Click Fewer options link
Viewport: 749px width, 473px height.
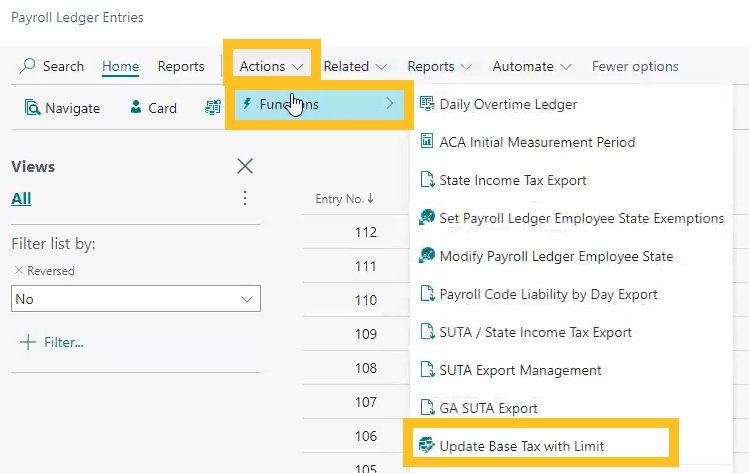[635, 66]
